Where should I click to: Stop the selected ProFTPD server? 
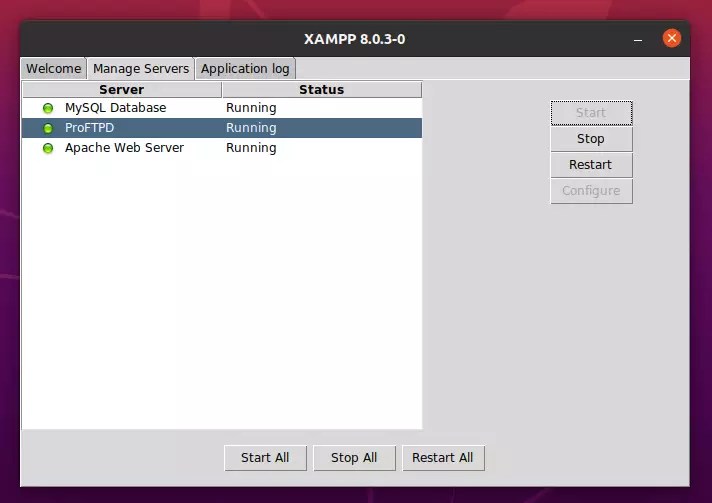(591, 138)
